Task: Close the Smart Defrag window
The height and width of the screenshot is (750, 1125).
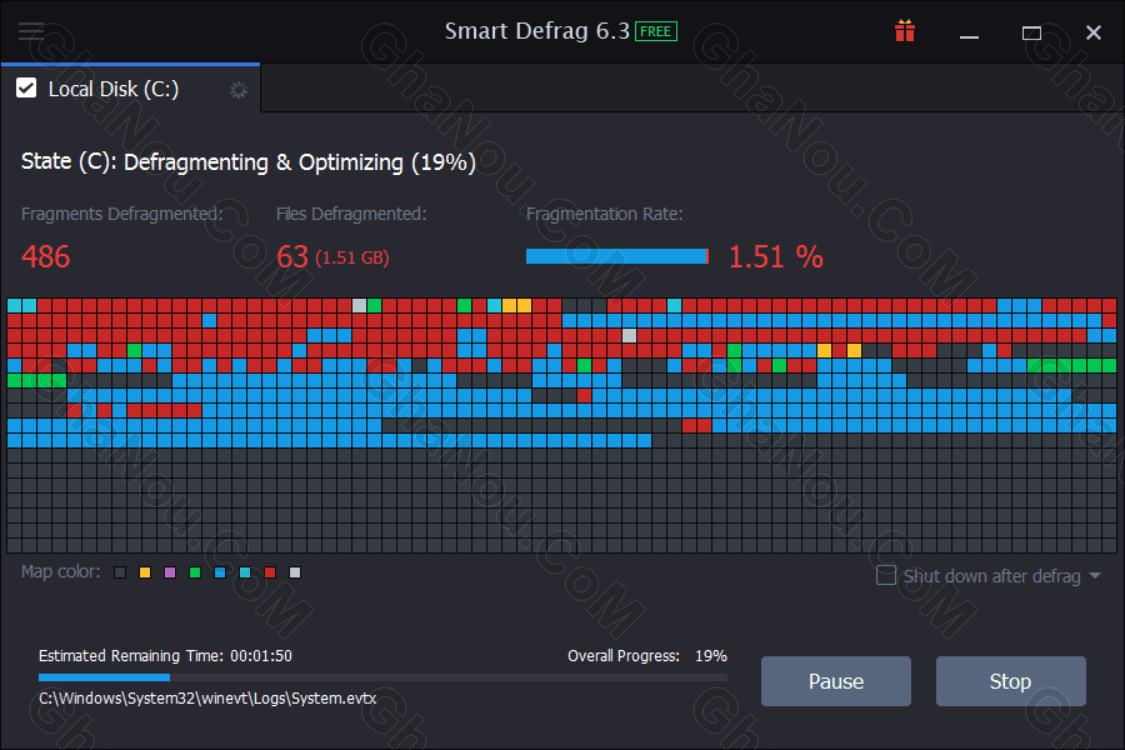Action: [1093, 33]
